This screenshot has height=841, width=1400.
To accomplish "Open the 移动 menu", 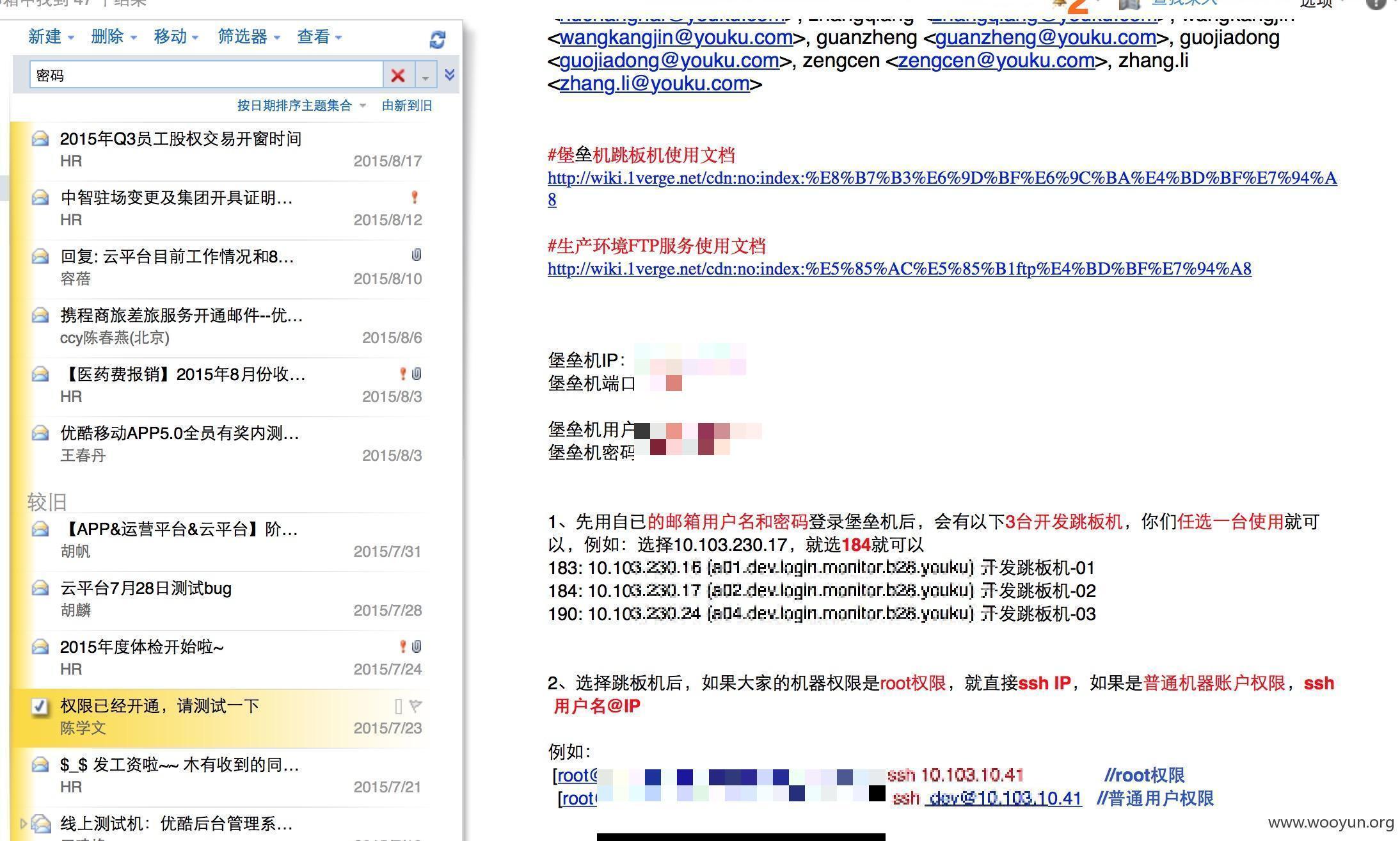I will point(176,37).
